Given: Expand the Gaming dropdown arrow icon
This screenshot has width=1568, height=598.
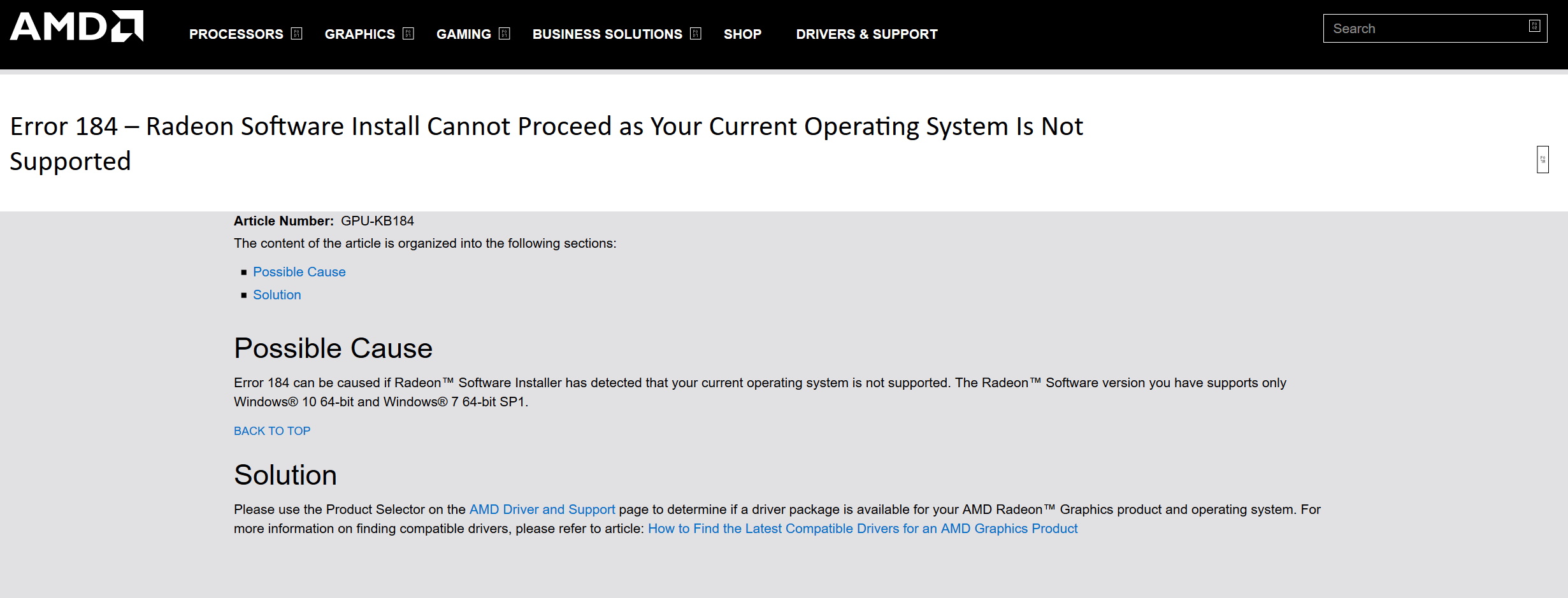Looking at the screenshot, I should pos(505,34).
